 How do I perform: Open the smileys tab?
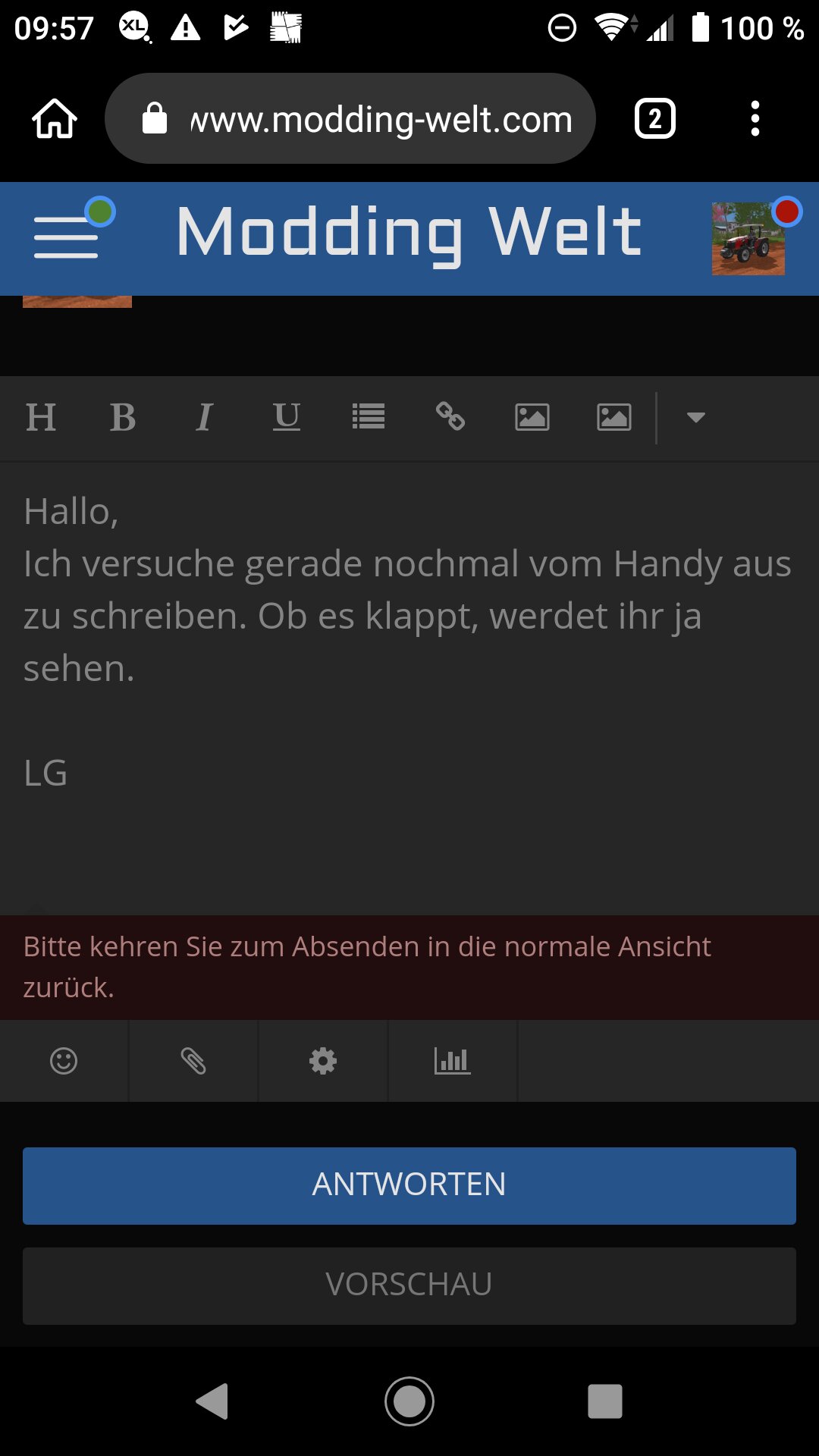click(x=64, y=1061)
